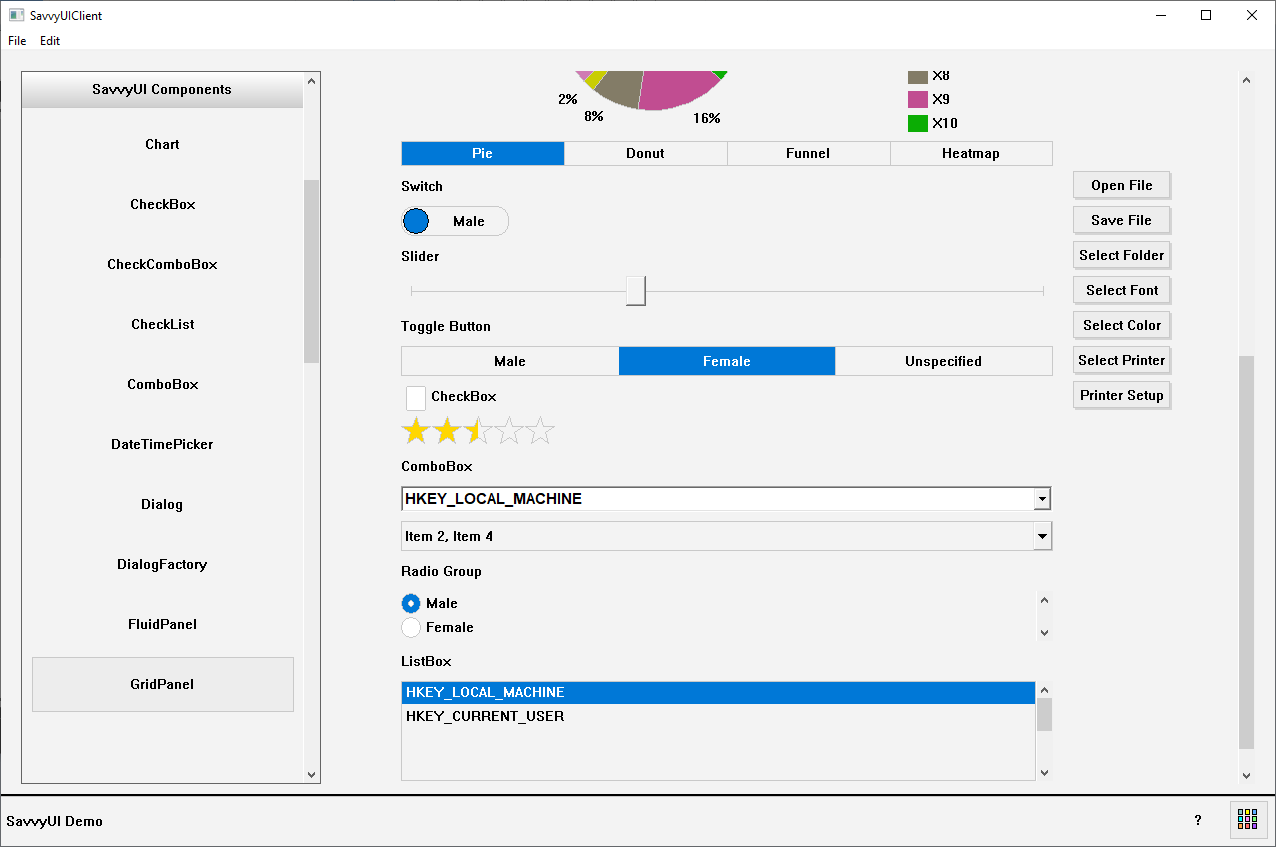Click the green X10 legend swatch
This screenshot has height=847, width=1276.
tap(917, 123)
